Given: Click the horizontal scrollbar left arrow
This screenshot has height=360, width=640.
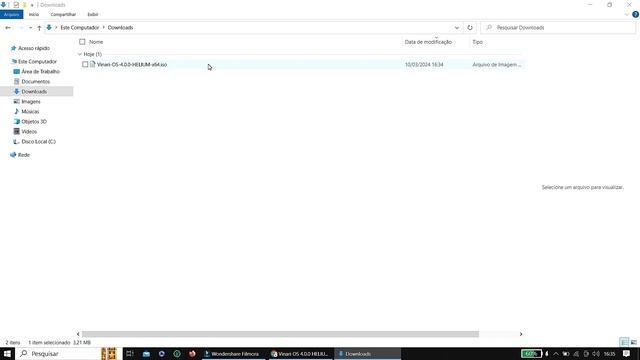Looking at the screenshot, I should pyautogui.click(x=78, y=334).
